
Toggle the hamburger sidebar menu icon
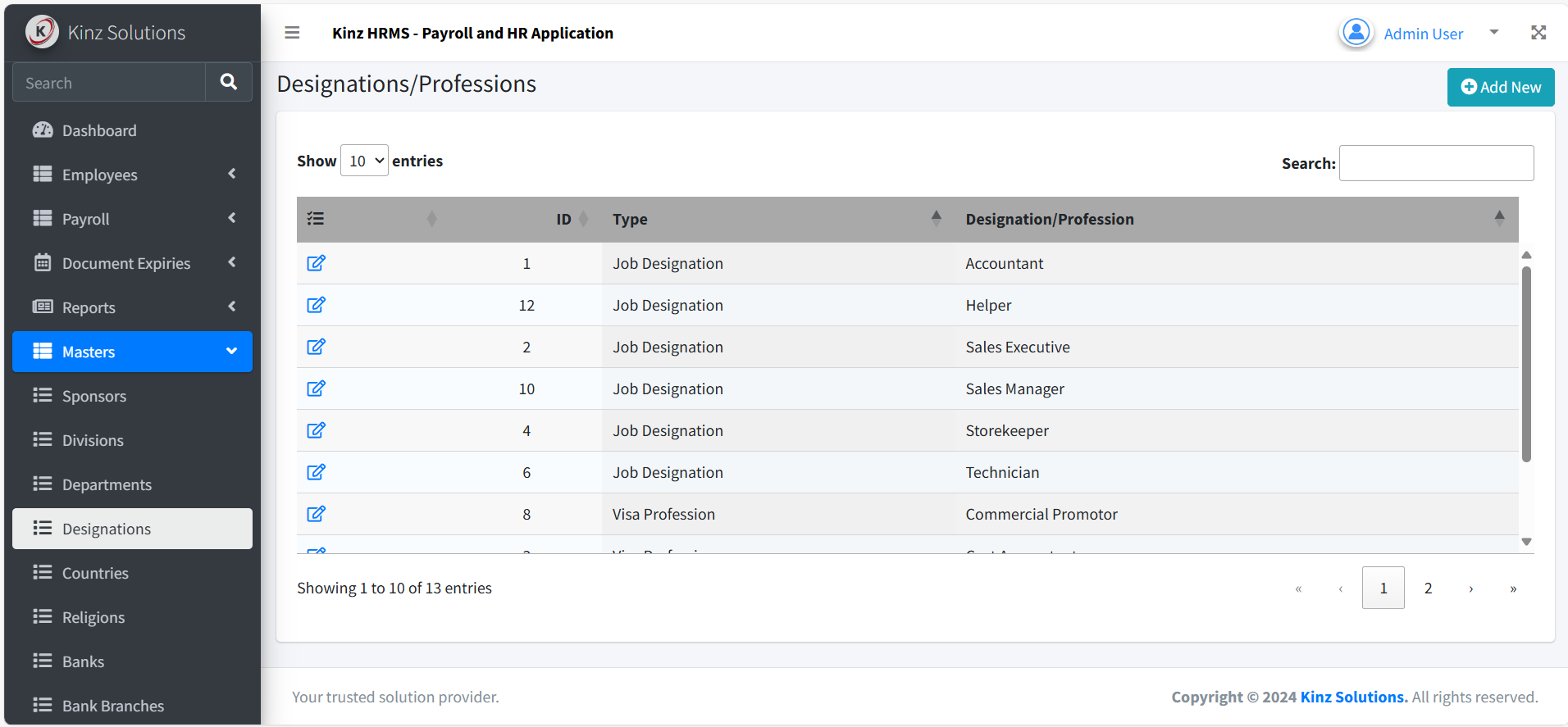292,33
